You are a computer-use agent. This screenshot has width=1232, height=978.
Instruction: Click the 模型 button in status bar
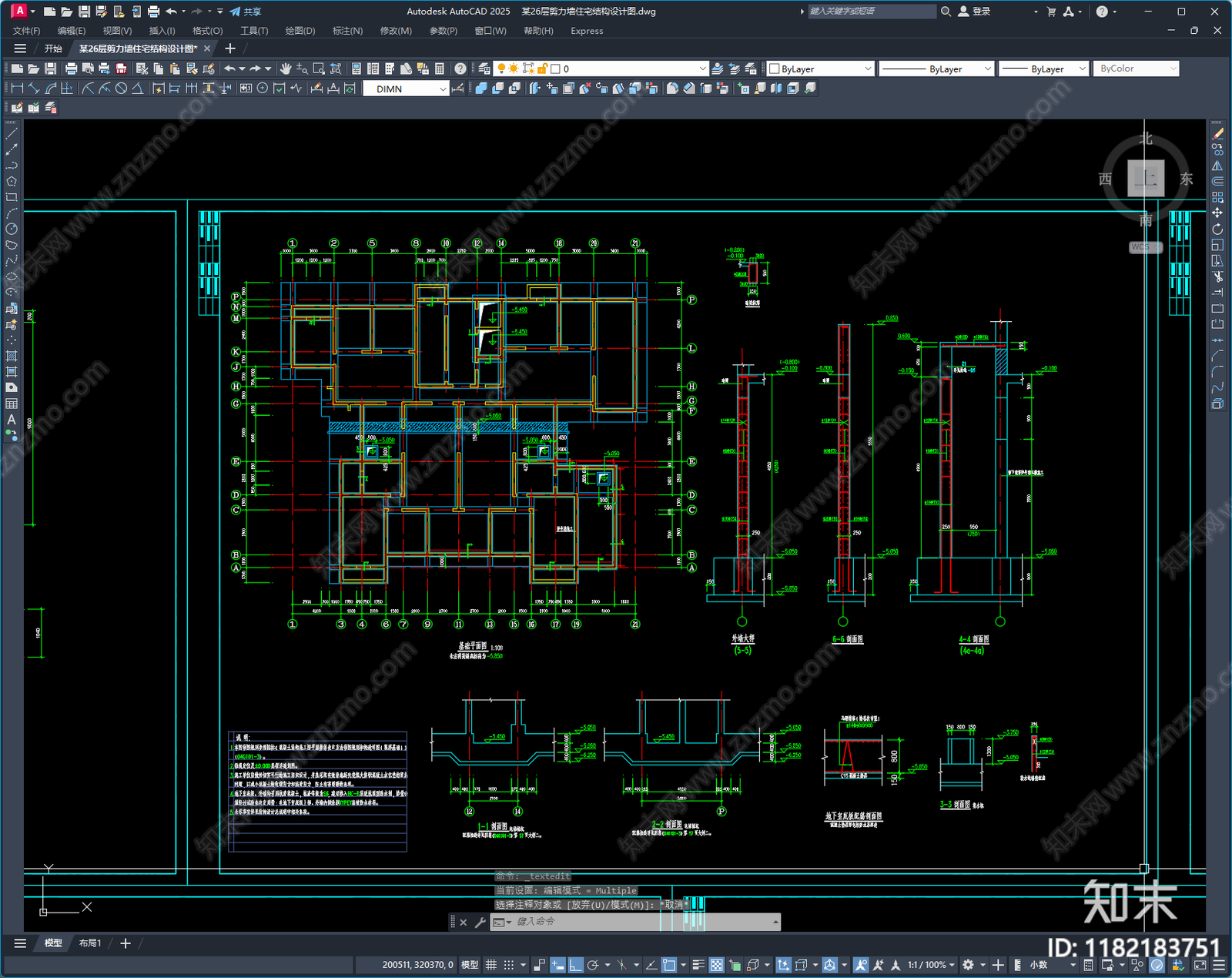tap(469, 965)
